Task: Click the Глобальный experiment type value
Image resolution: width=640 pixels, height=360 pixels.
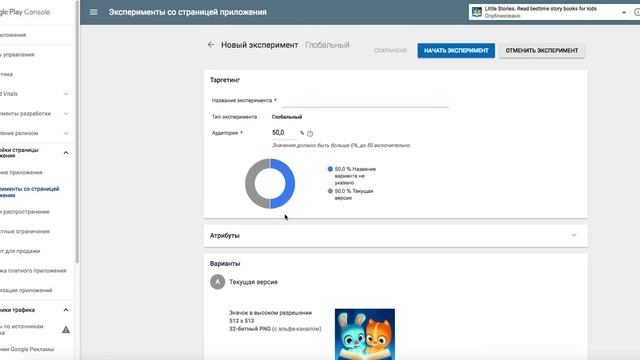Action: [287, 117]
